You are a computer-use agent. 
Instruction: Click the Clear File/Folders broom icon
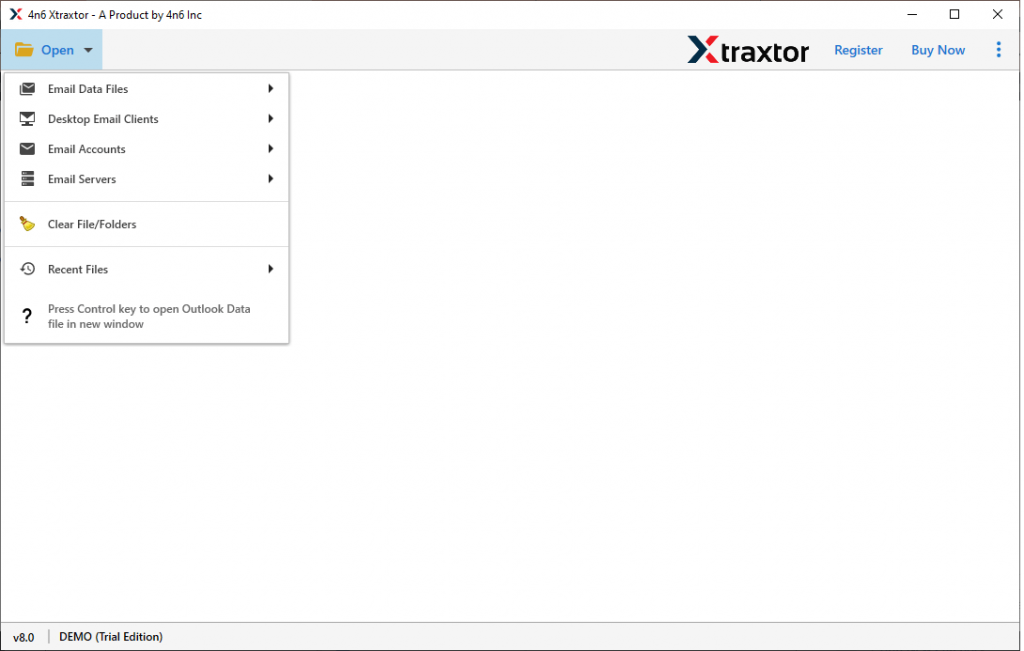[26, 223]
